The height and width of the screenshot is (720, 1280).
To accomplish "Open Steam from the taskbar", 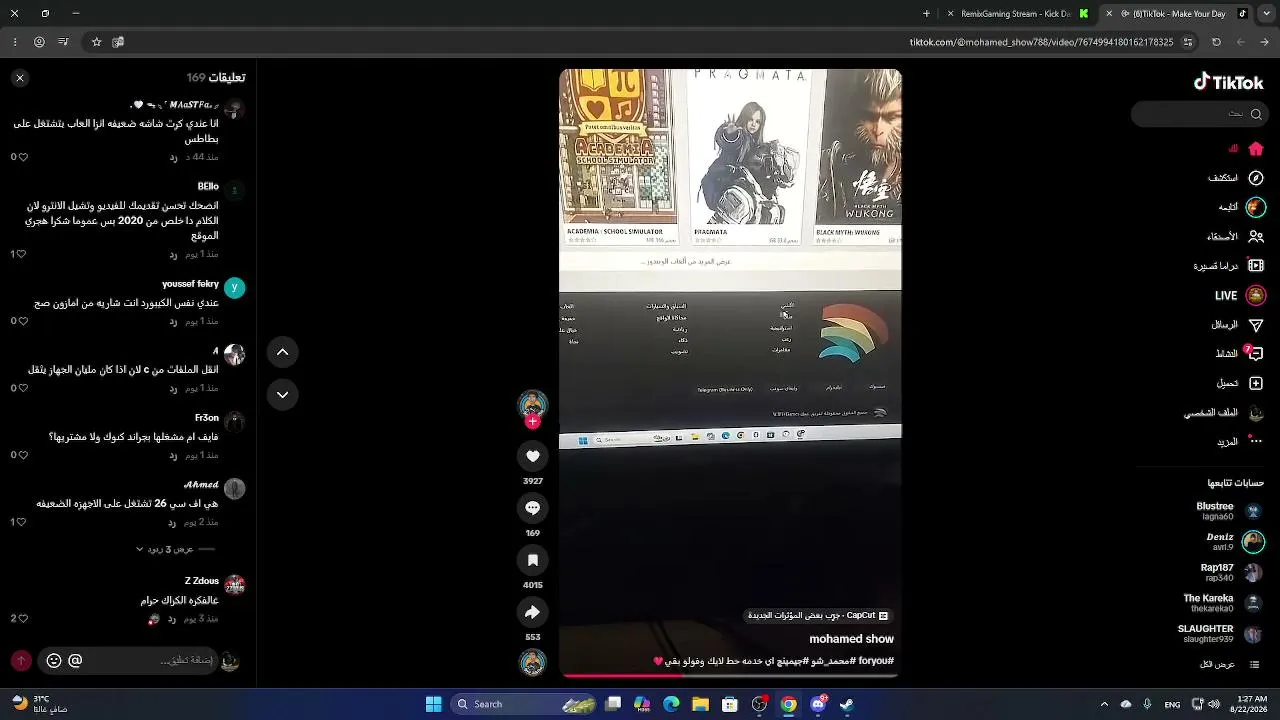I will click(x=847, y=704).
